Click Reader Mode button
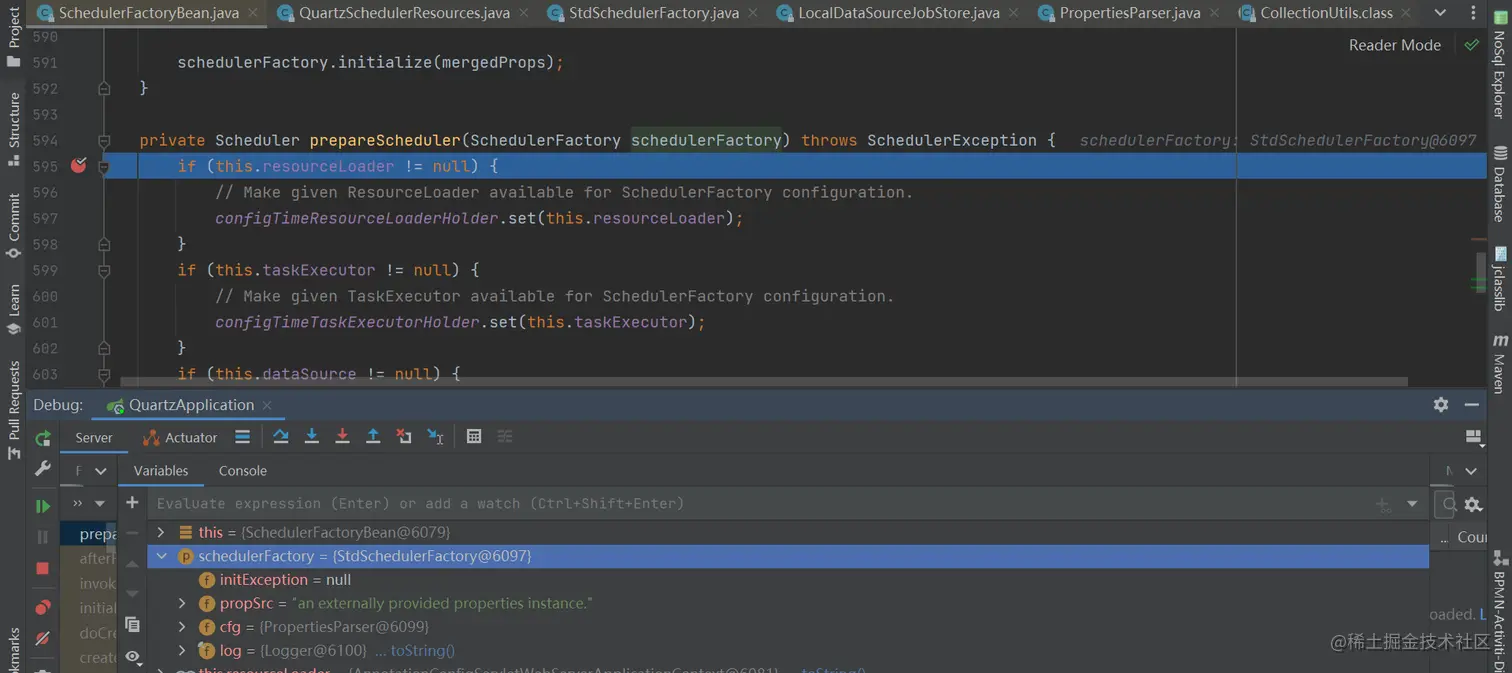This screenshot has height=673, width=1512. click(x=1394, y=45)
